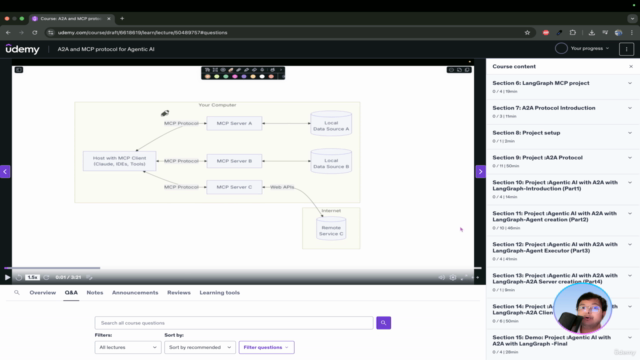
Task: Open a new browser tab
Action: 122,18
